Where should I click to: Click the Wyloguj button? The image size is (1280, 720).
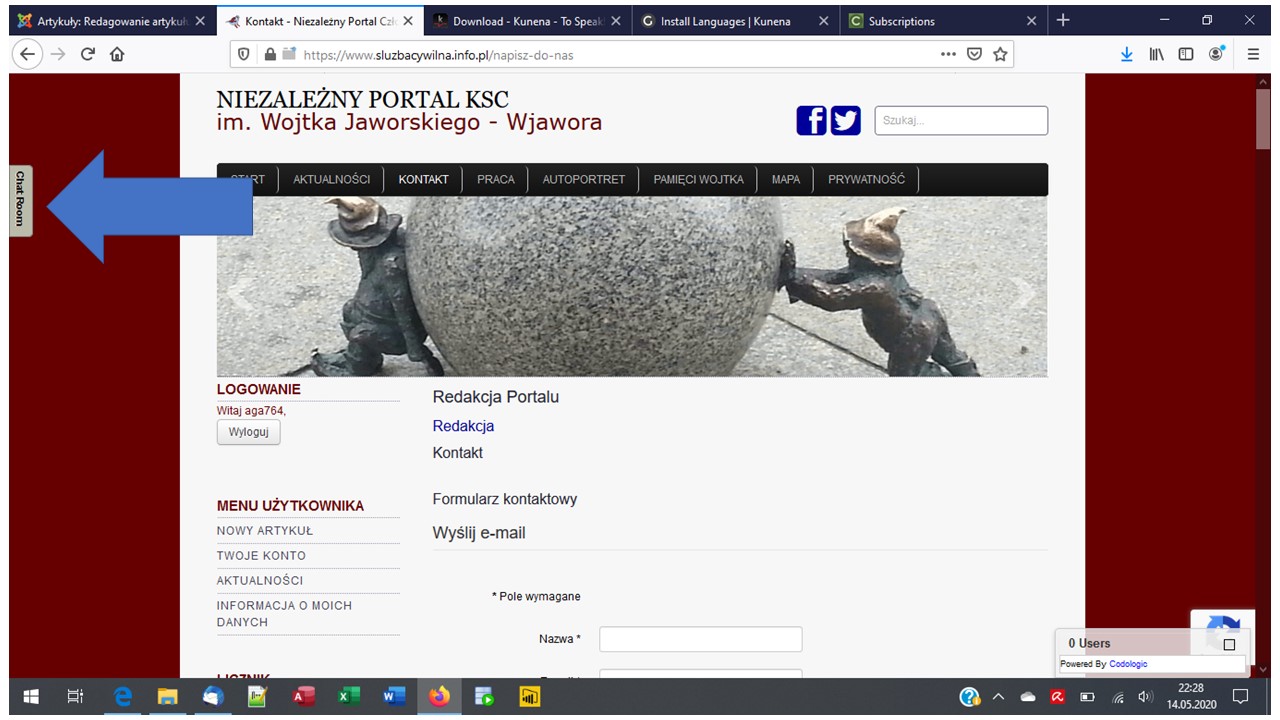click(249, 432)
